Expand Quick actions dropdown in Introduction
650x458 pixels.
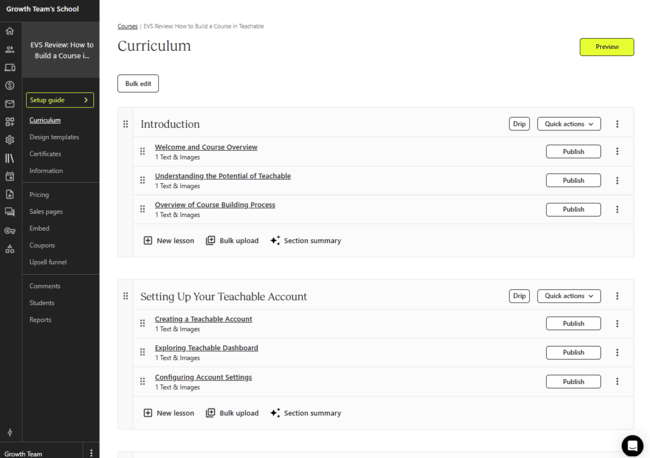569,124
